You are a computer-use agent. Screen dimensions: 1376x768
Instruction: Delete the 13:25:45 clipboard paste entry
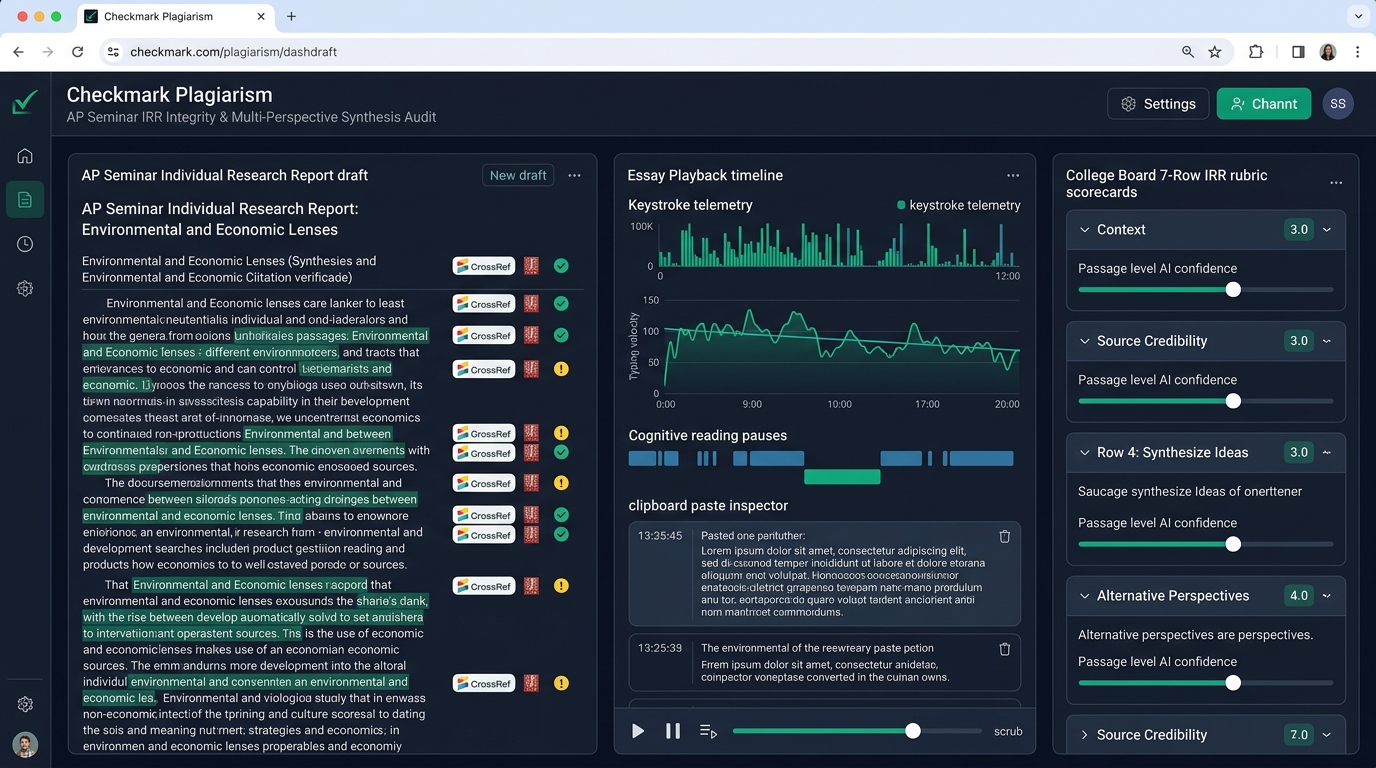pos(1005,537)
